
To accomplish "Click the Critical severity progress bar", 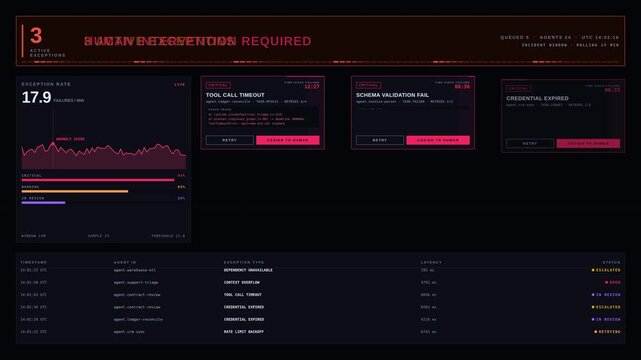I will tap(98, 180).
